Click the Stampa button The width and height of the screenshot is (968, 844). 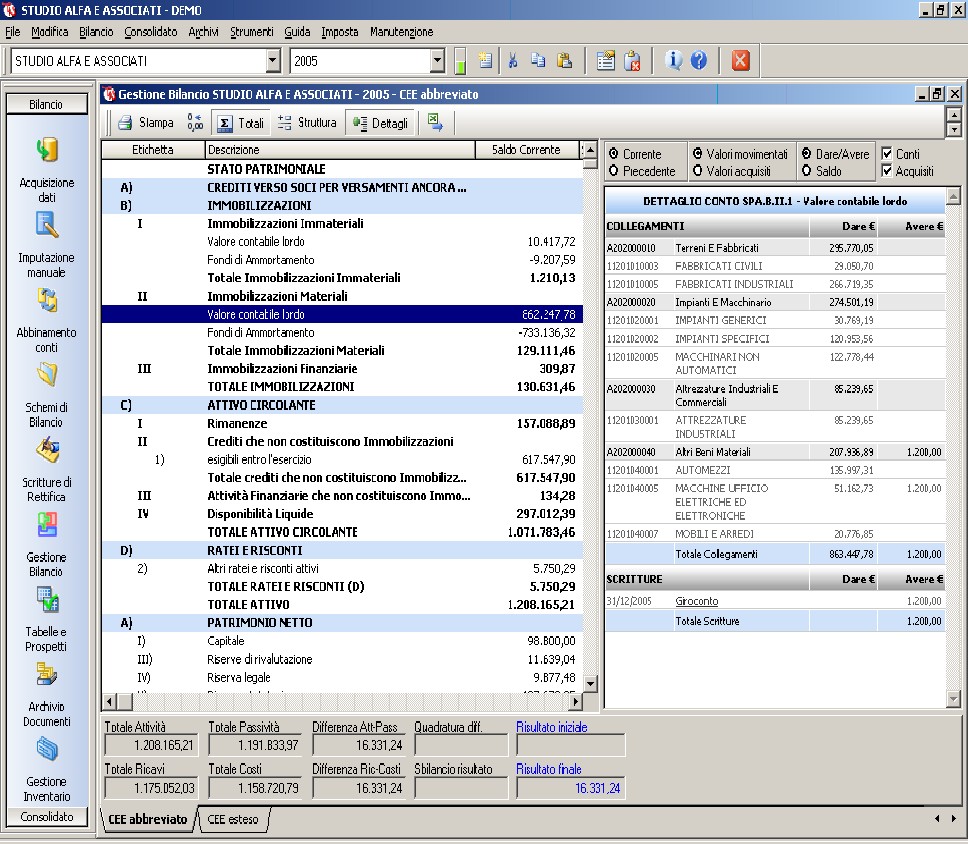pyautogui.click(x=146, y=123)
